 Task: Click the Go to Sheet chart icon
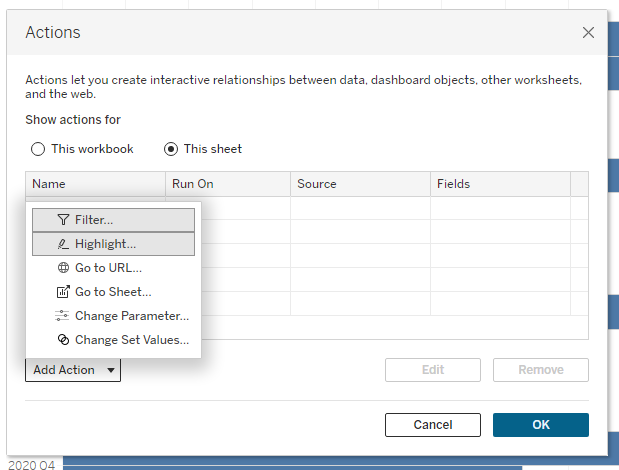[x=63, y=292]
